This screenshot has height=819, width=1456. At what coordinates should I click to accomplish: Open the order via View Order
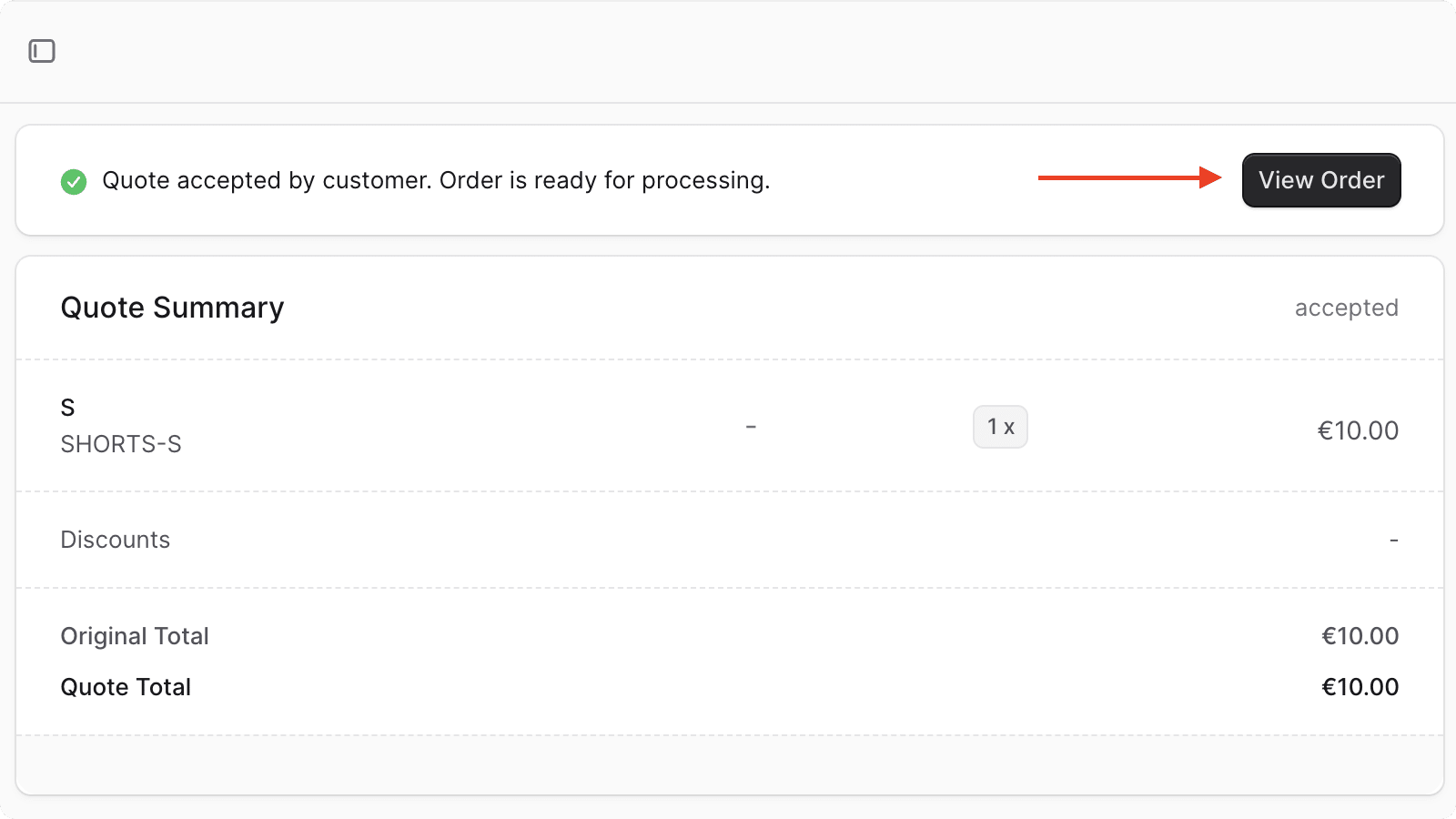point(1320,180)
